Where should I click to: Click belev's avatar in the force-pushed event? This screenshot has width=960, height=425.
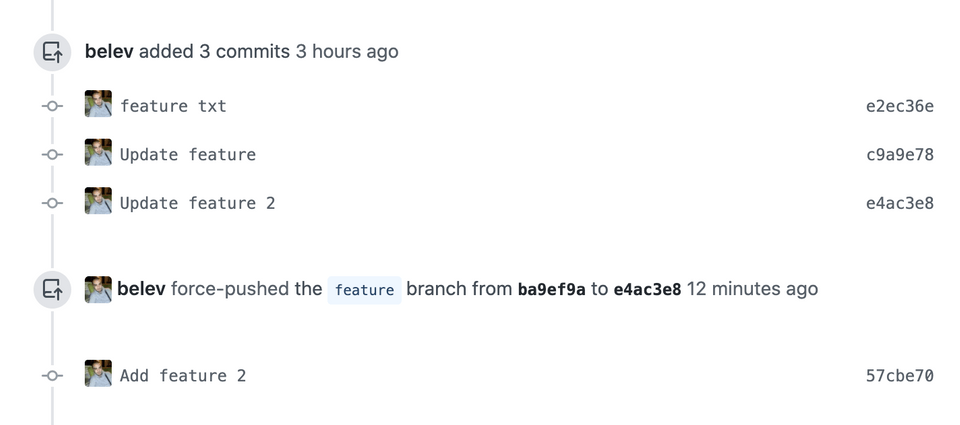click(98, 289)
